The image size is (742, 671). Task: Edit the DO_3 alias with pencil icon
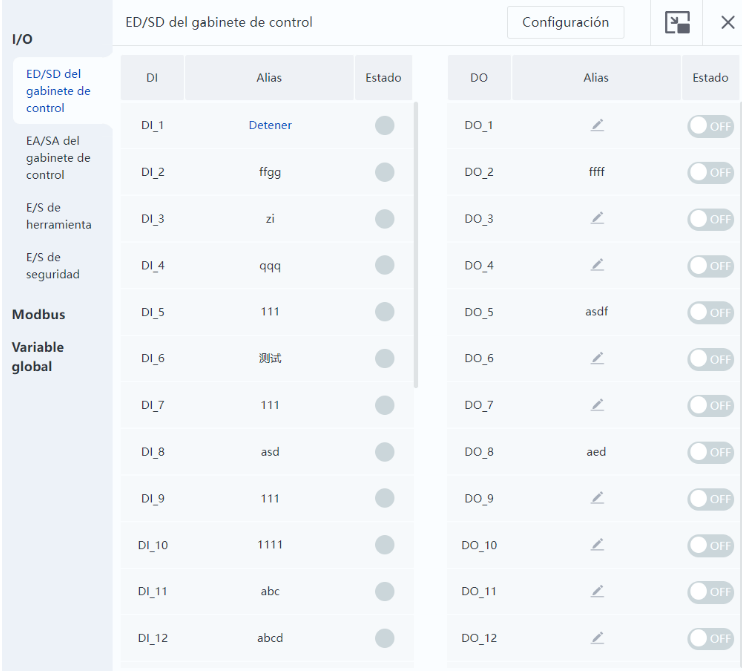pyautogui.click(x=597, y=218)
